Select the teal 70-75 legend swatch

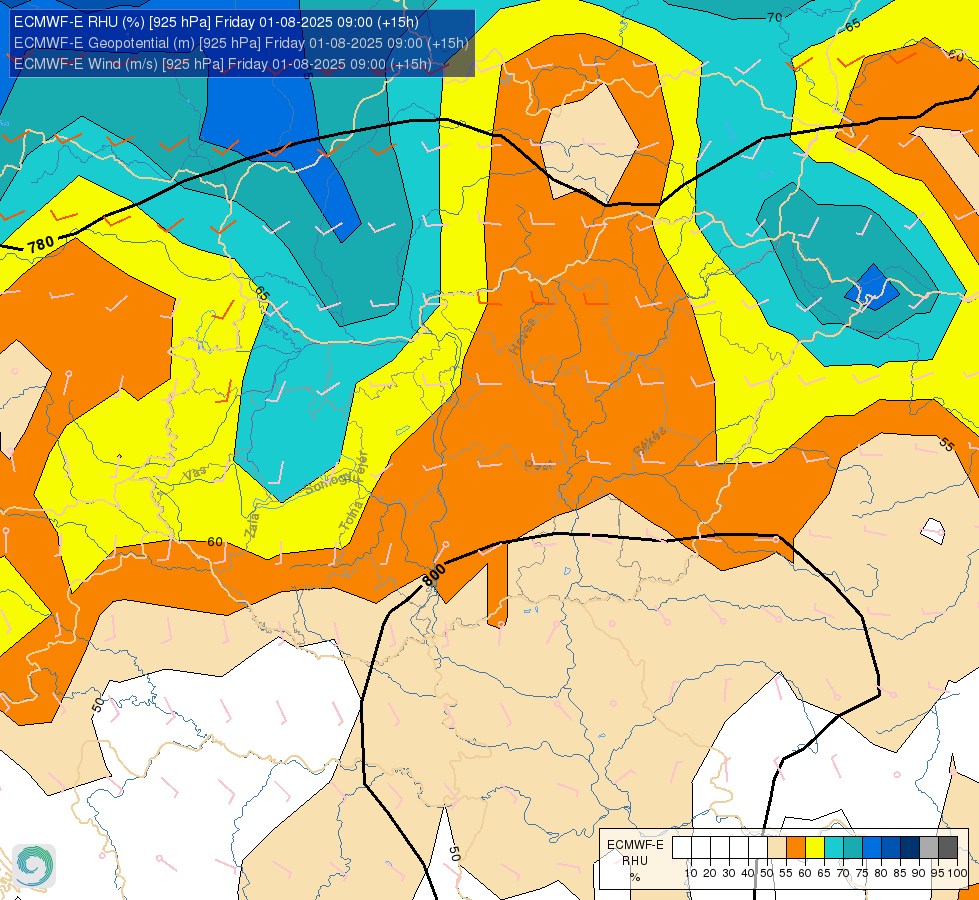pyautogui.click(x=853, y=848)
